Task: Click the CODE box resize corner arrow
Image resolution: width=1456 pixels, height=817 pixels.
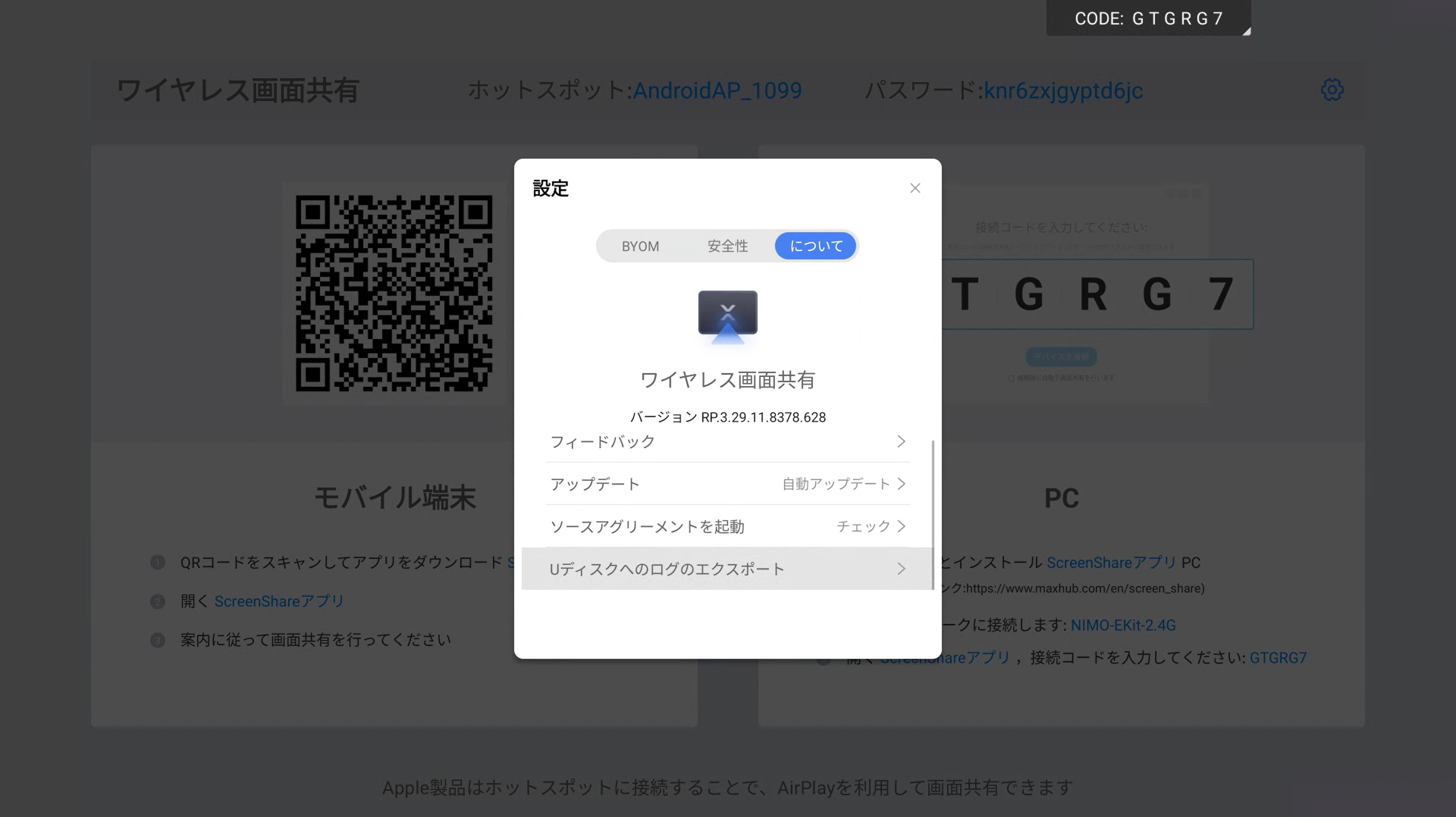Action: (1246, 31)
